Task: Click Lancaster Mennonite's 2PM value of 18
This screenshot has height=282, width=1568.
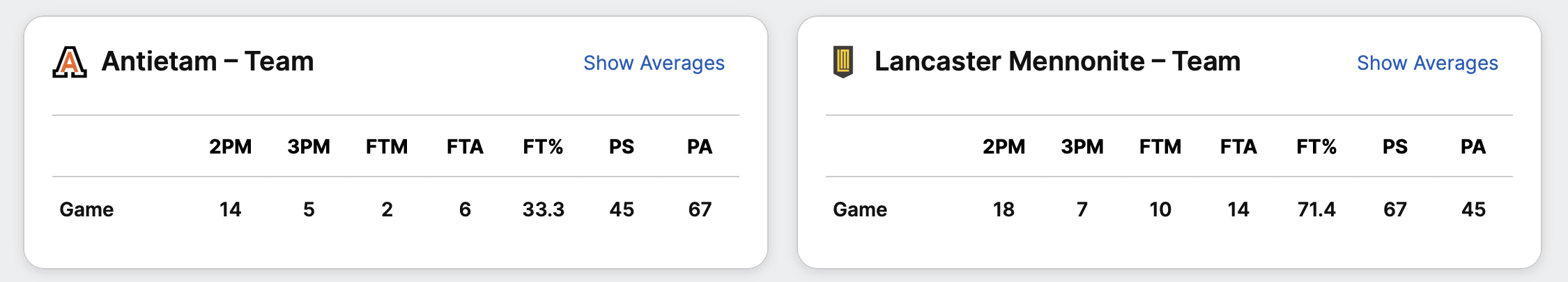Action: point(1004,209)
